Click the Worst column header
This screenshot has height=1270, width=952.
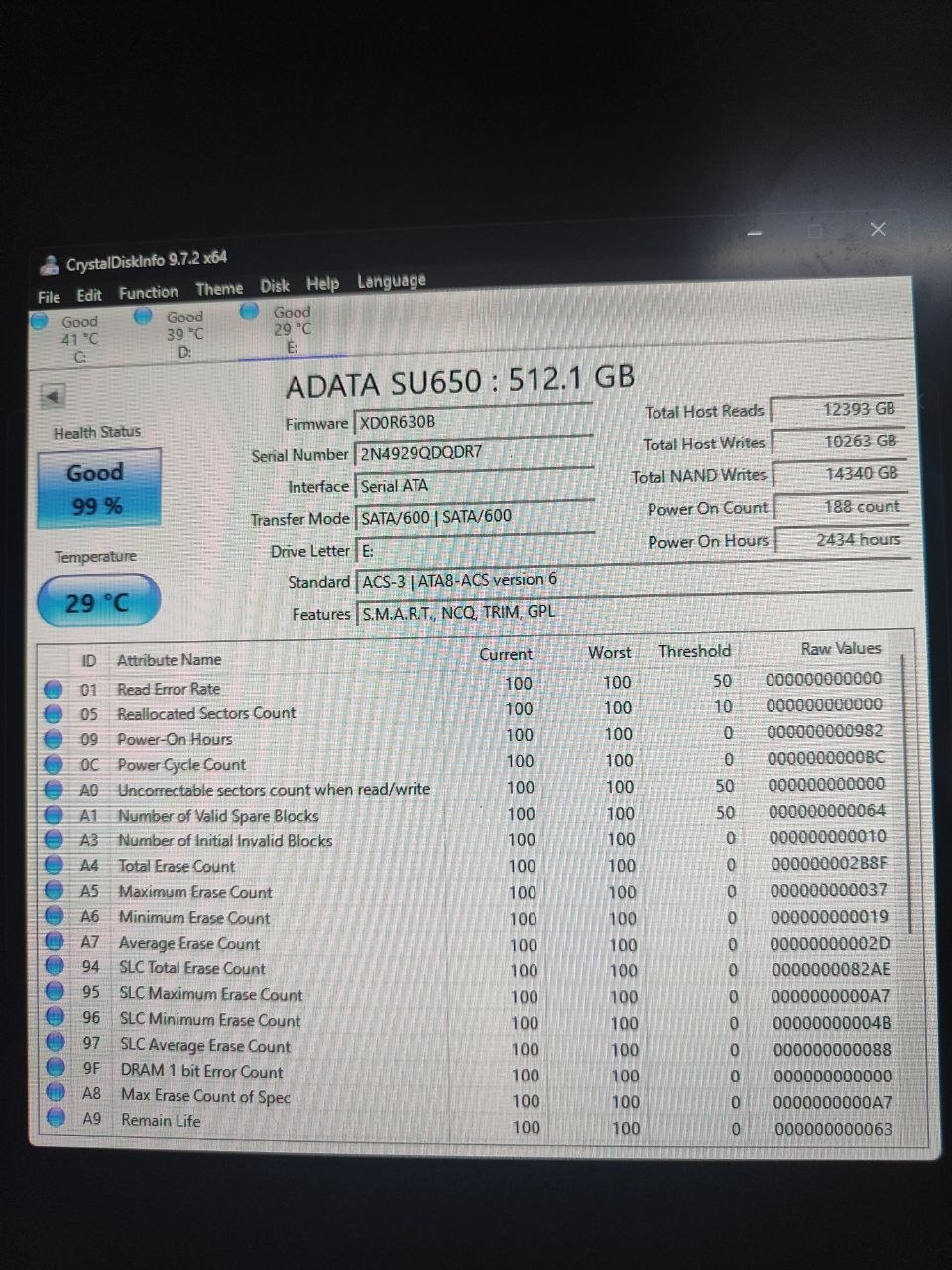click(609, 653)
